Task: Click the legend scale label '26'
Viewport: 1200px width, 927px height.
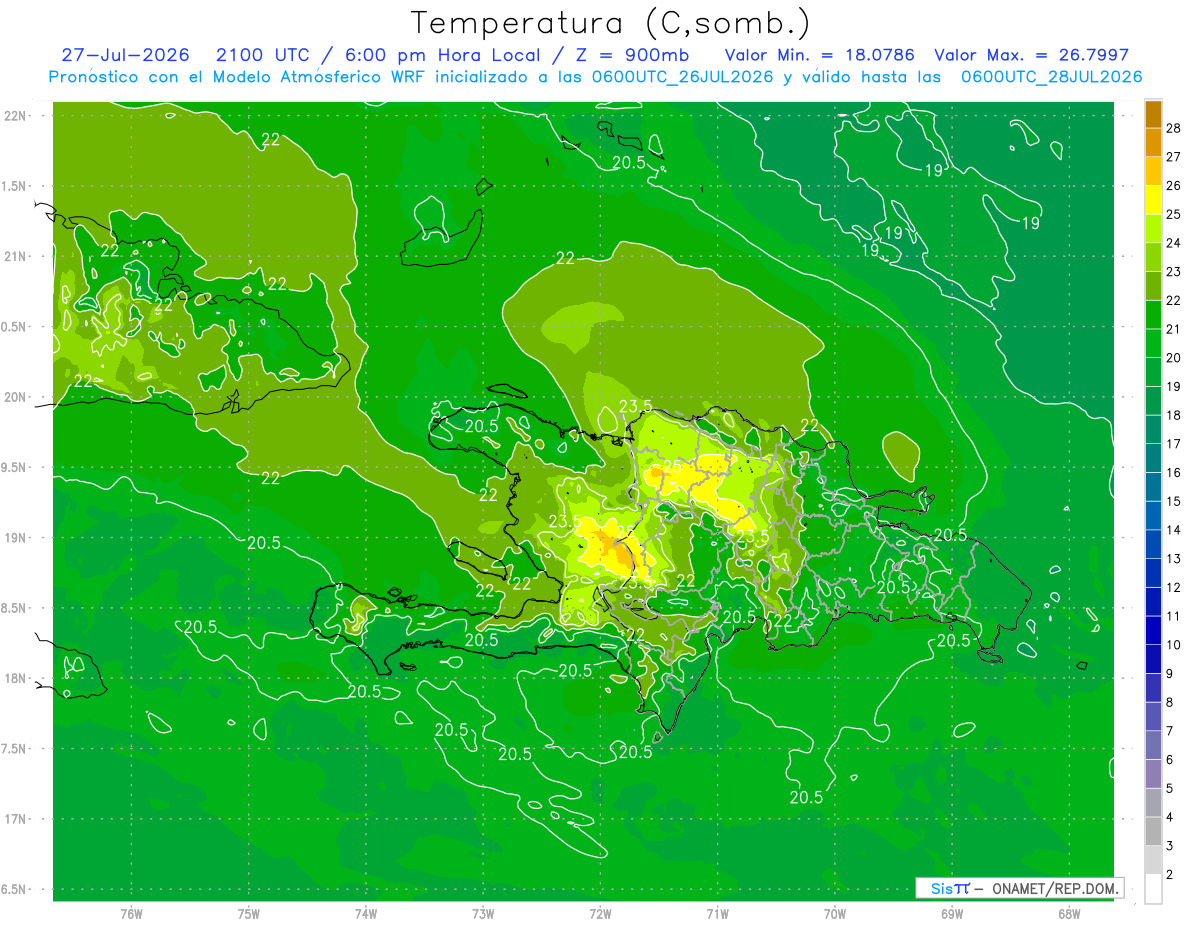Action: coord(1175,185)
